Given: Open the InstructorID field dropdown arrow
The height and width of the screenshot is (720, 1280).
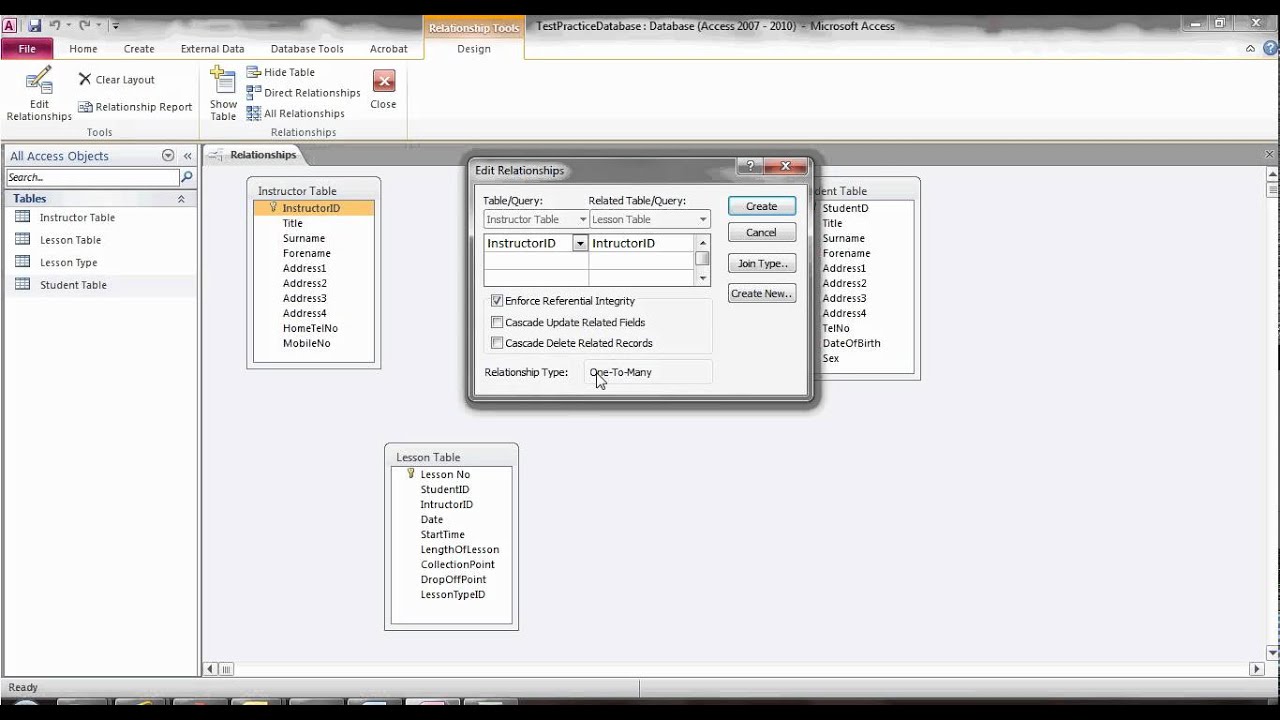Looking at the screenshot, I should click(580, 243).
